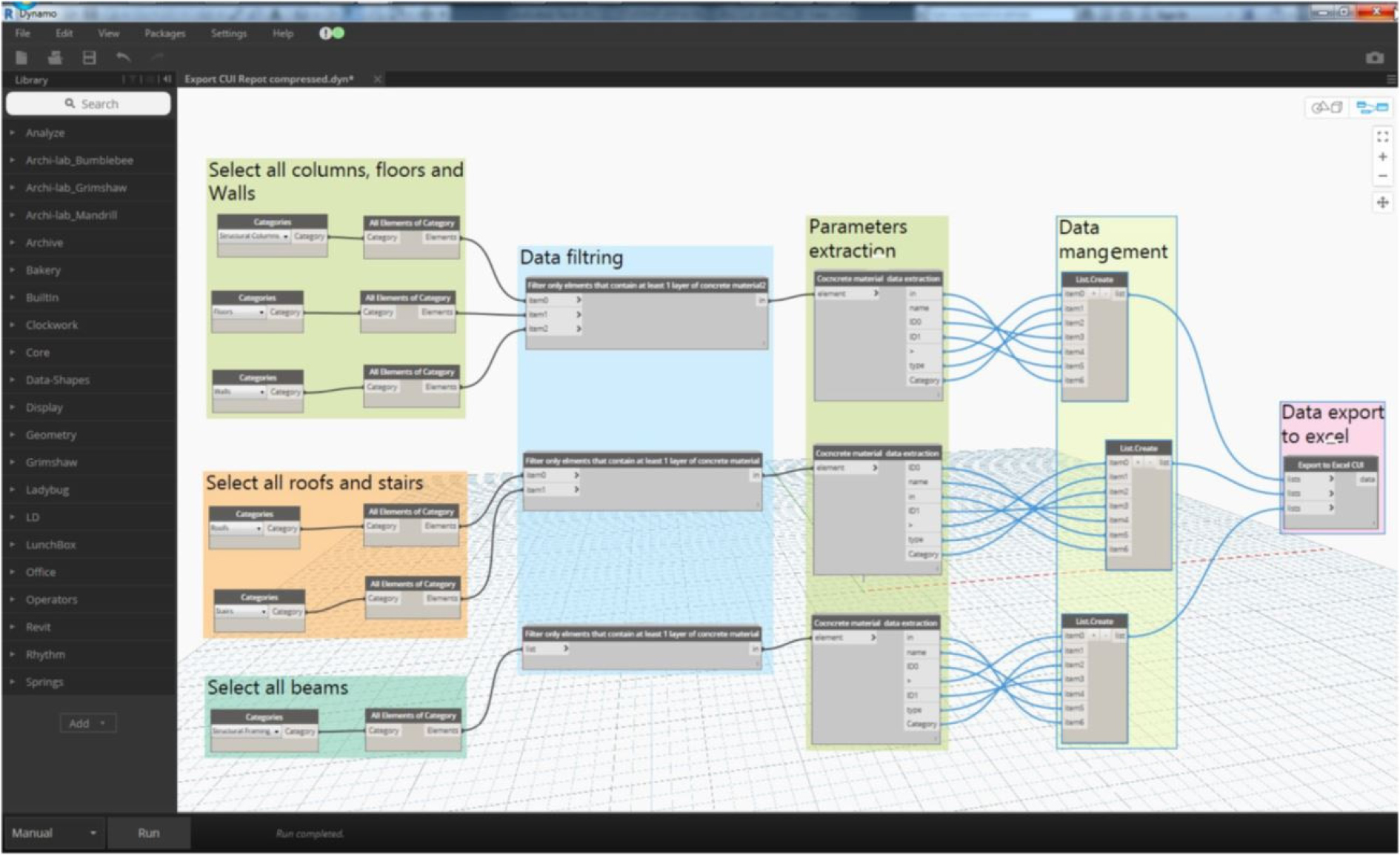1400x855 pixels.
Task: Switch to graph node view
Action: (1372, 108)
